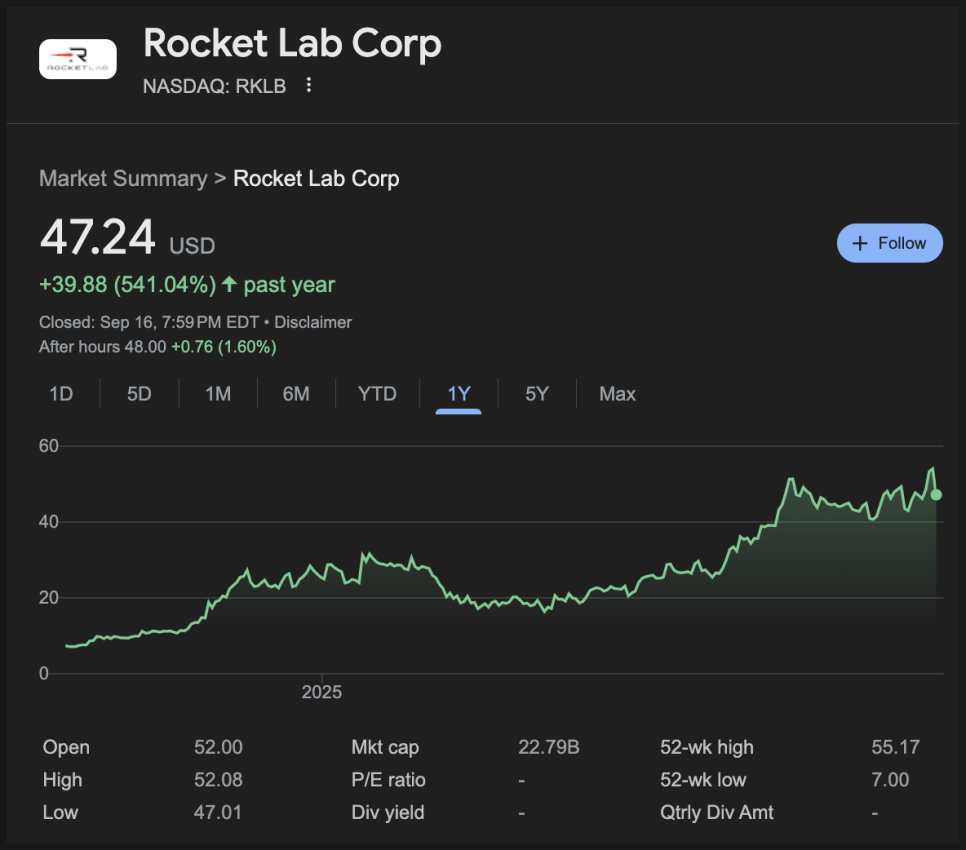This screenshot has width=966, height=850.
Task: Select the 5Y range tab
Action: point(537,394)
